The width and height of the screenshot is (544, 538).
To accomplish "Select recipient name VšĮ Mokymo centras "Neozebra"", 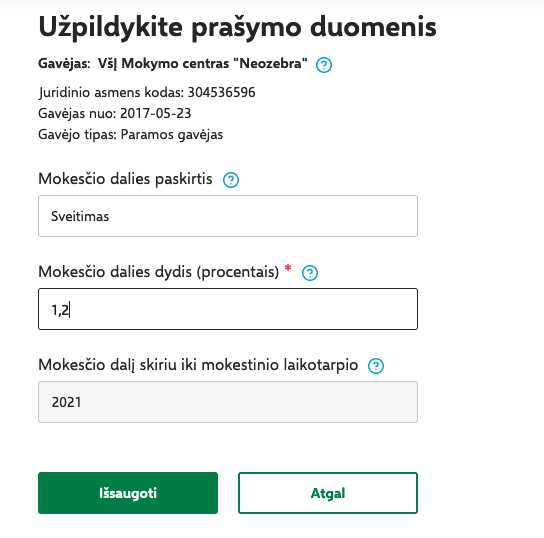I will click(x=203, y=64).
